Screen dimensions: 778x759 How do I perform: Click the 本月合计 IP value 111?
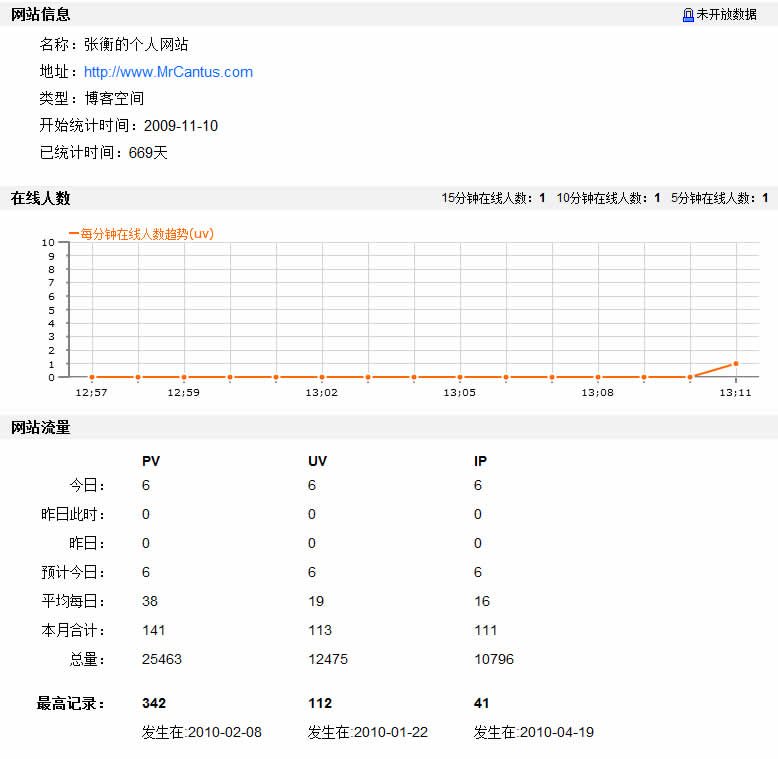[x=486, y=631]
